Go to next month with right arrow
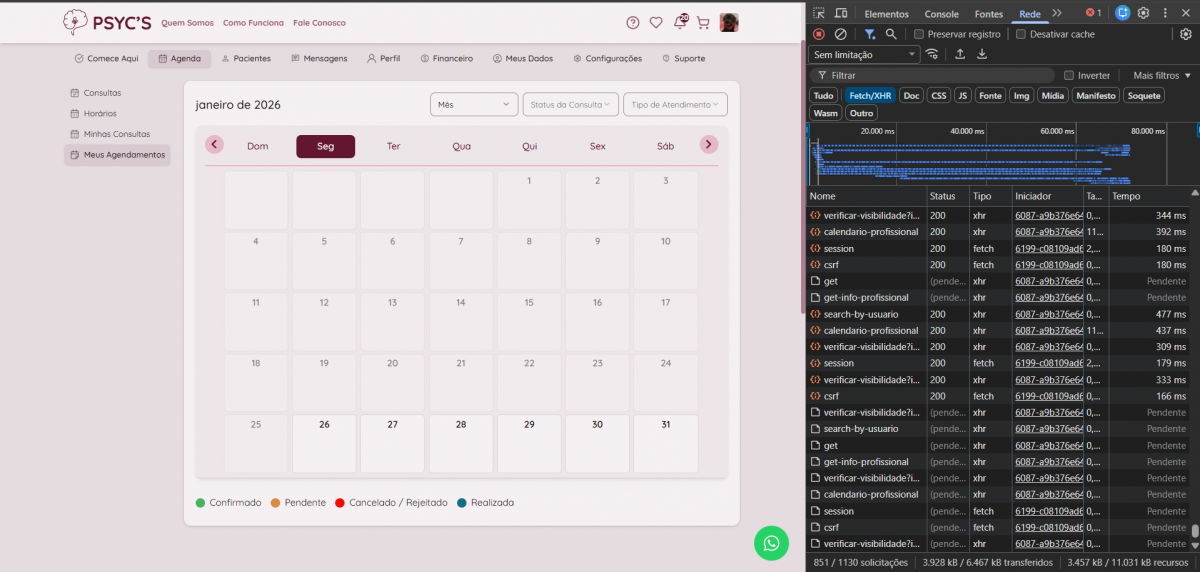 click(x=709, y=145)
